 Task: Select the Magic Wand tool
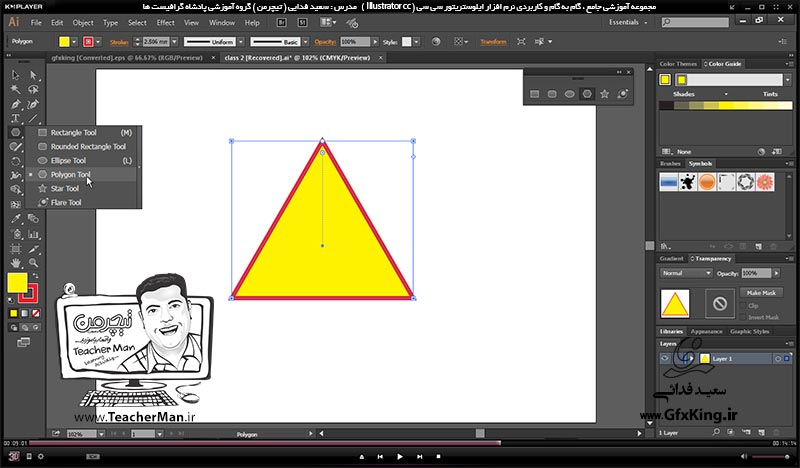pyautogui.click(x=15, y=89)
